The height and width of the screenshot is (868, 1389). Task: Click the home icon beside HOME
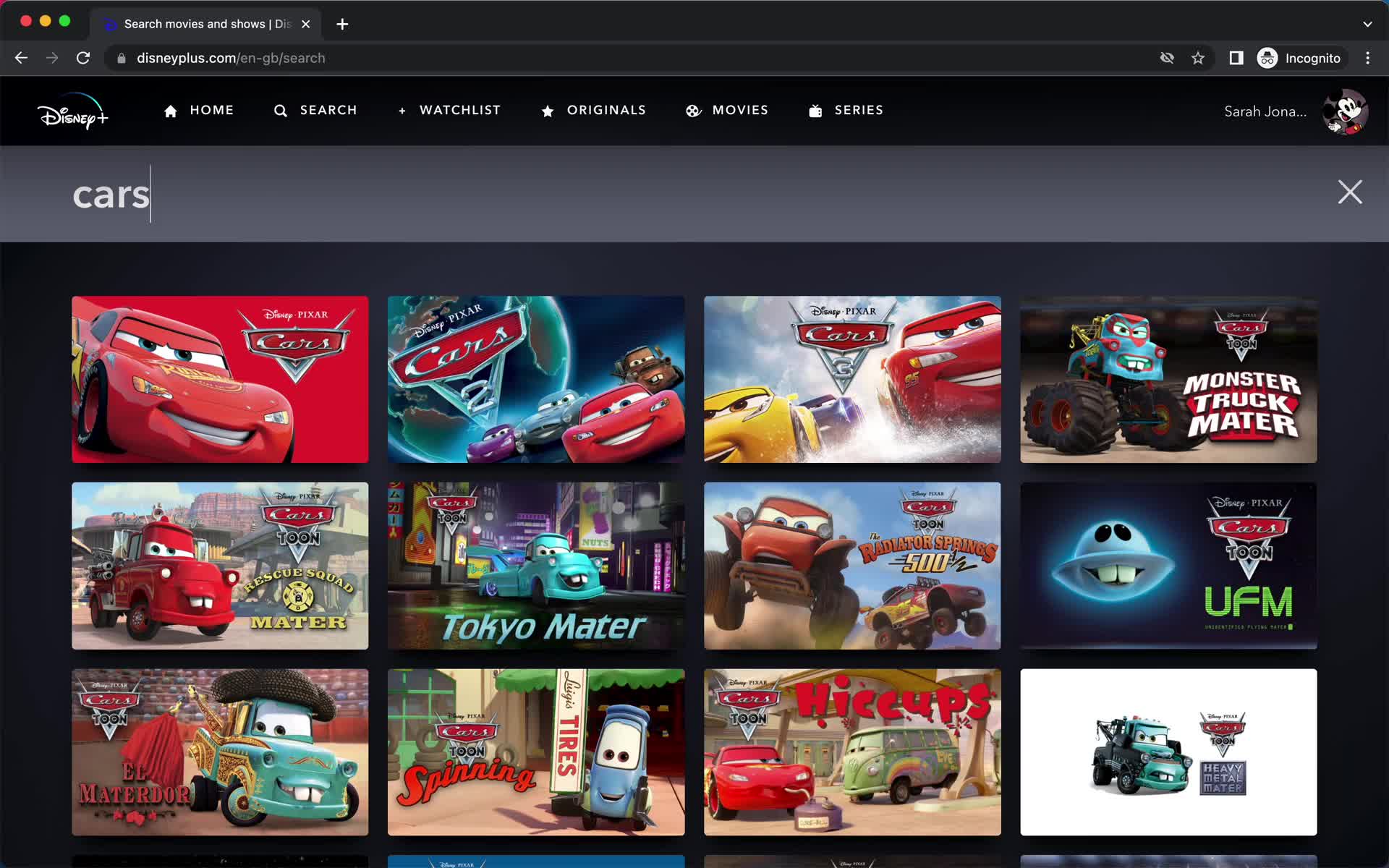(171, 111)
